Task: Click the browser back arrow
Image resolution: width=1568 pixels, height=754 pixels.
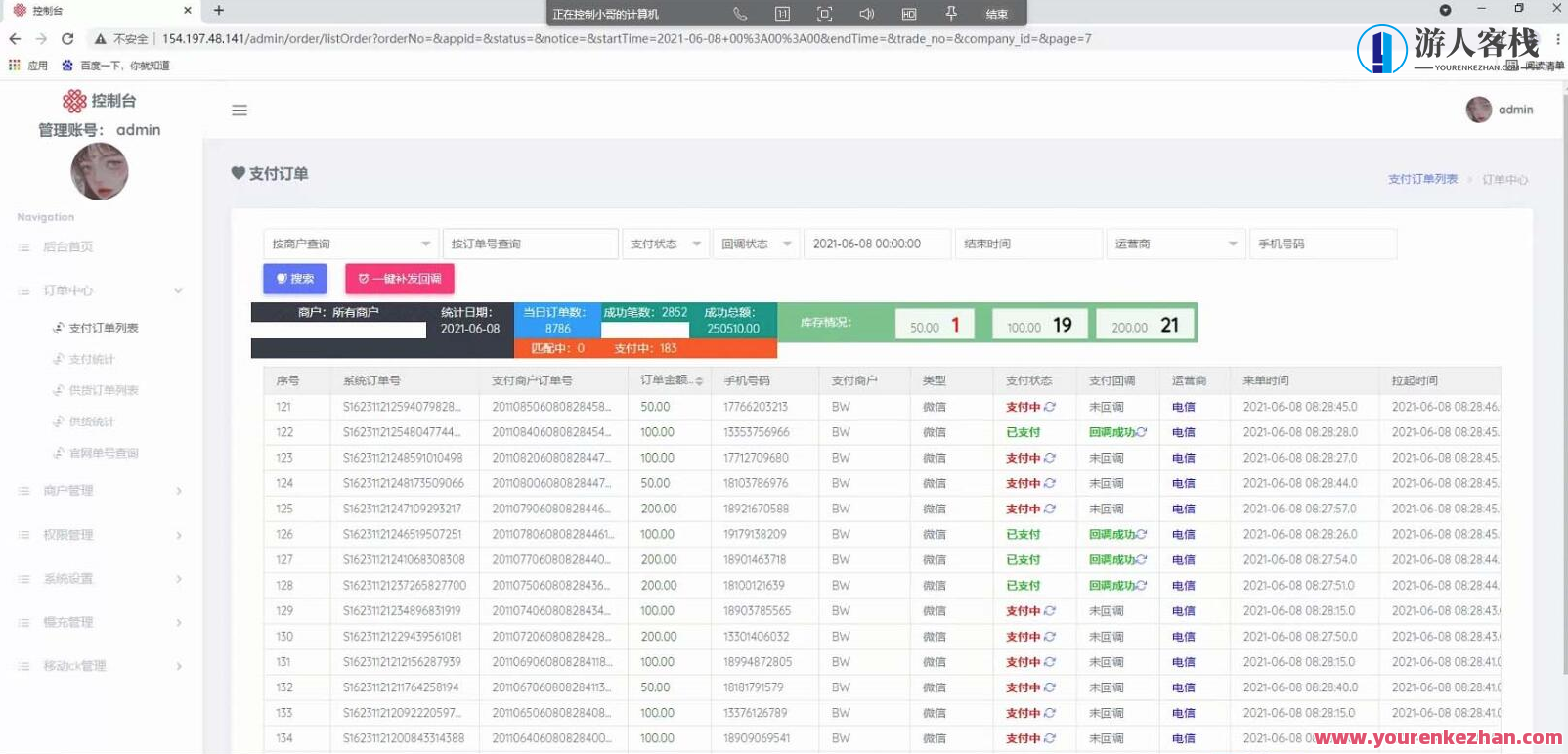Action: pos(15,39)
